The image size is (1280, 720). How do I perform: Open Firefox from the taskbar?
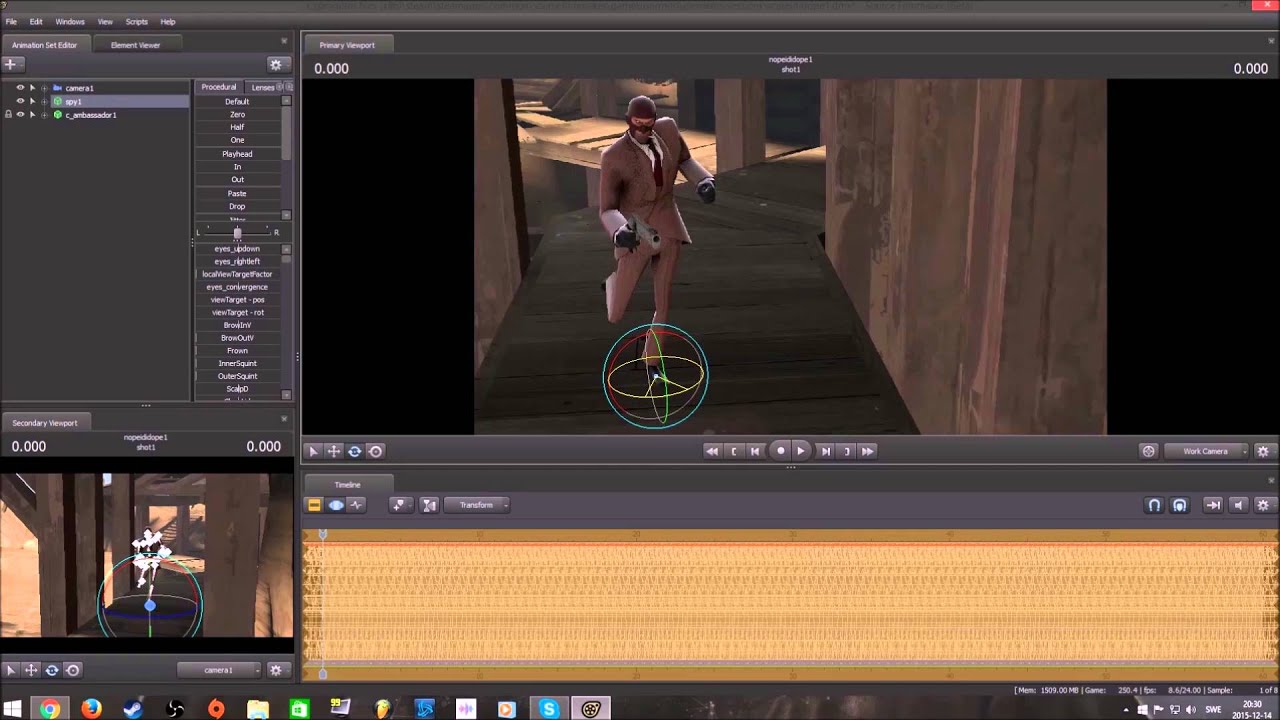tap(91, 709)
